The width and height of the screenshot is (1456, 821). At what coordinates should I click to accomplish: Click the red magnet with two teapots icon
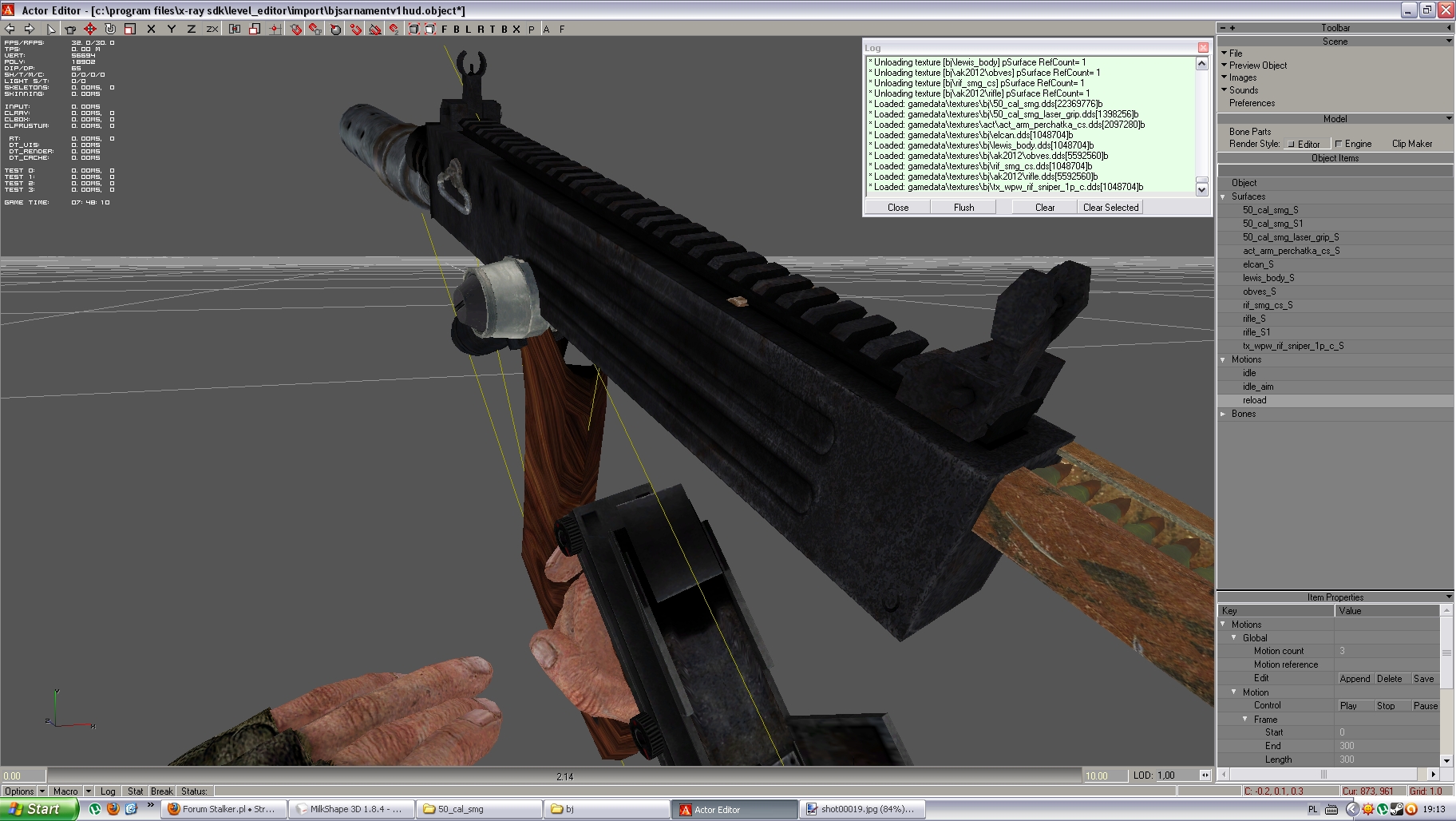click(316, 29)
